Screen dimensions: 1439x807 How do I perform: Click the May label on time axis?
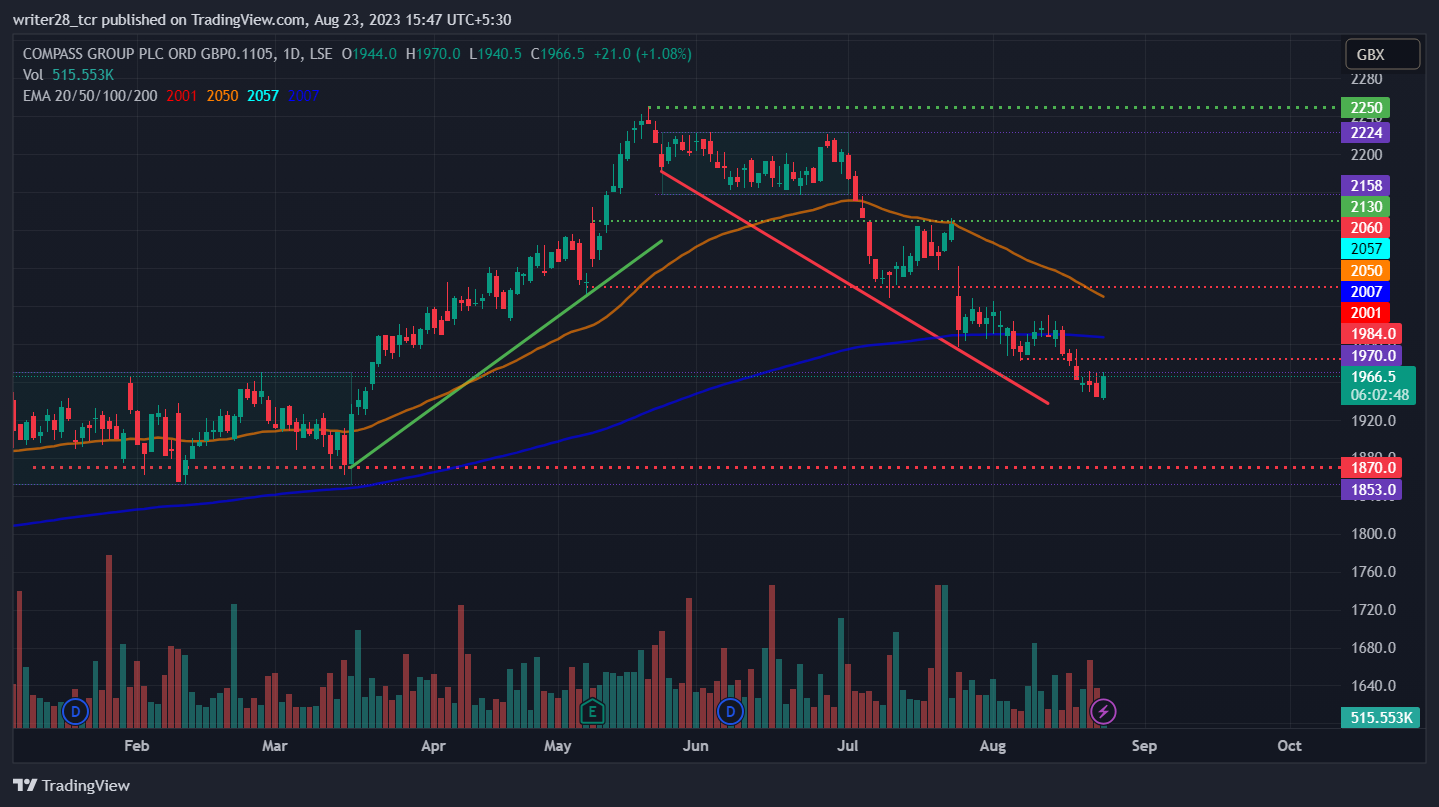[x=558, y=746]
